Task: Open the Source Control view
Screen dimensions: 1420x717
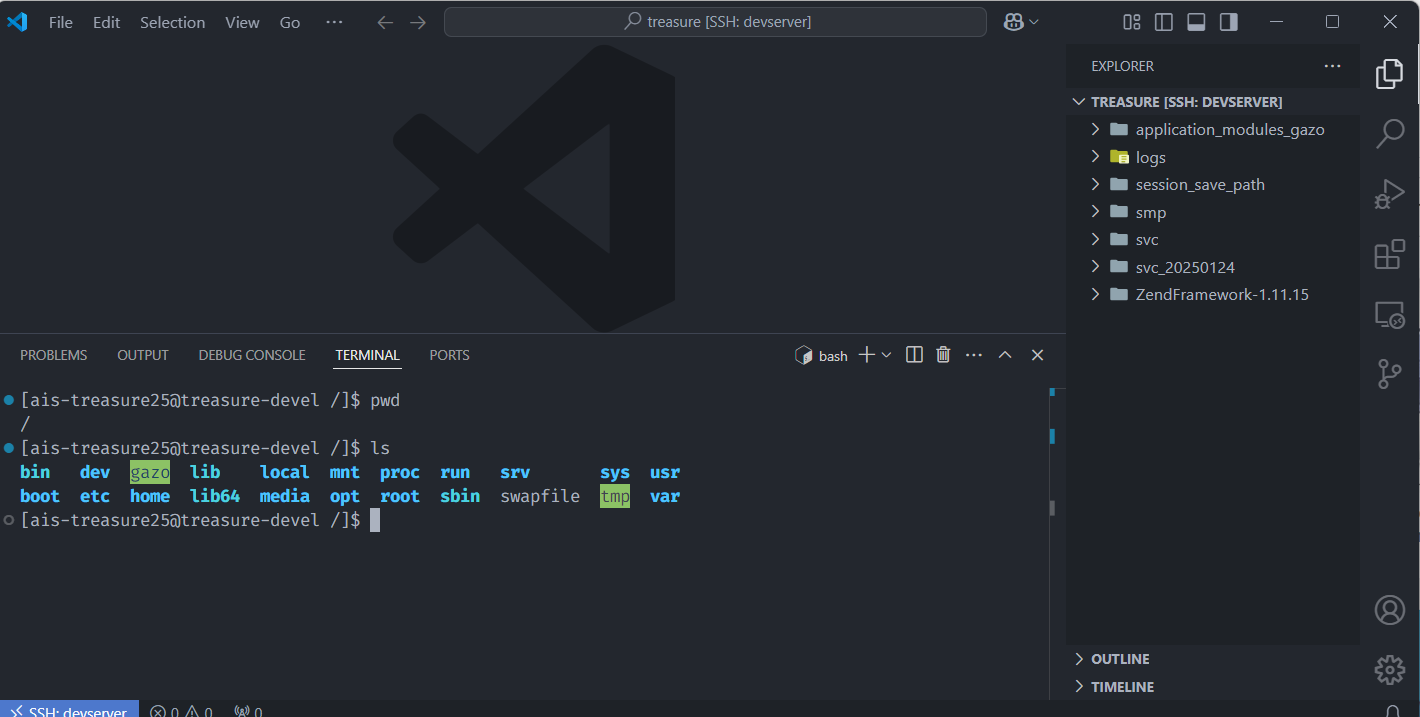Action: [x=1389, y=374]
